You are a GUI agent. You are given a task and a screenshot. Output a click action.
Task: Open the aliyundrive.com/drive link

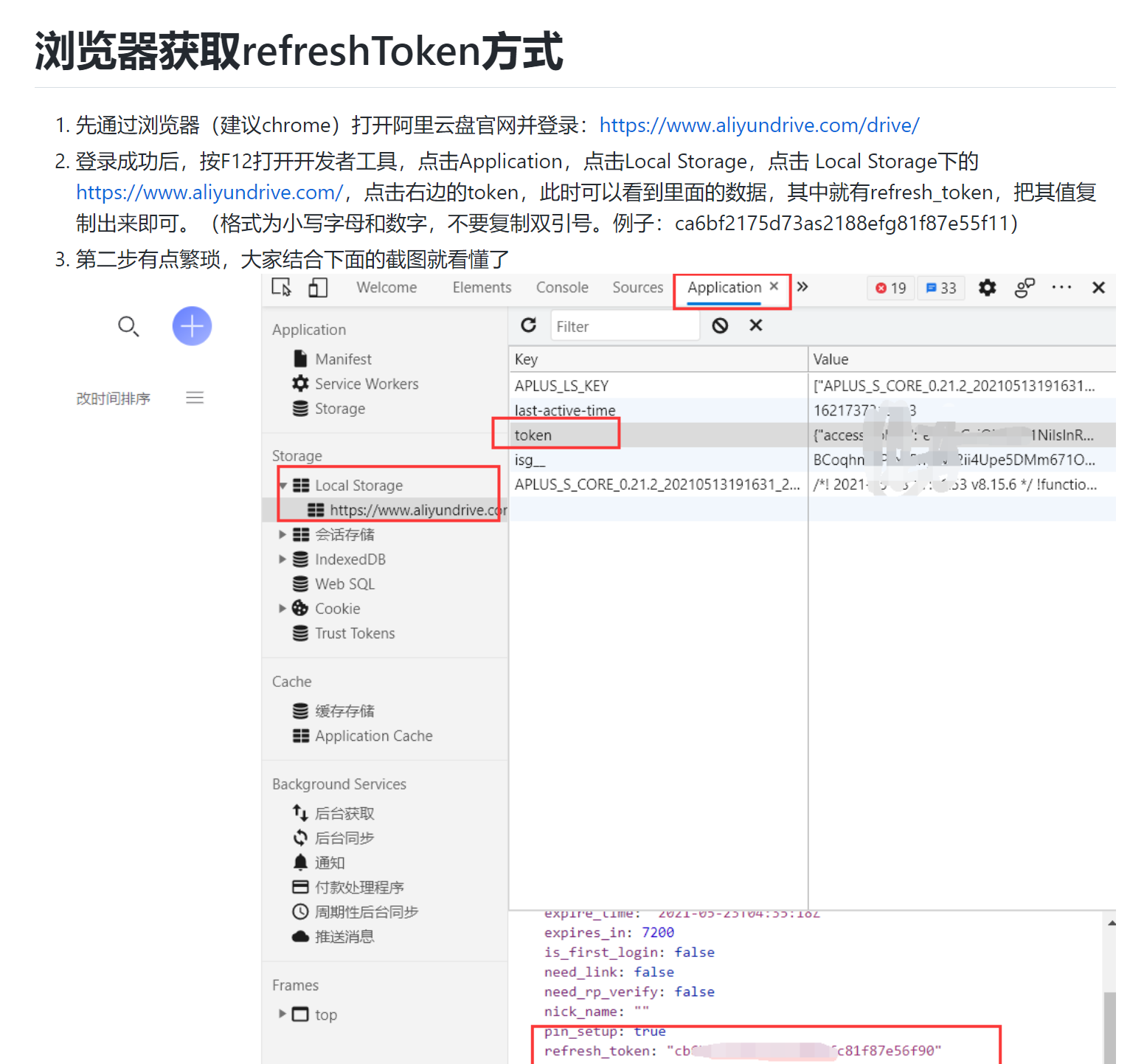tap(760, 125)
